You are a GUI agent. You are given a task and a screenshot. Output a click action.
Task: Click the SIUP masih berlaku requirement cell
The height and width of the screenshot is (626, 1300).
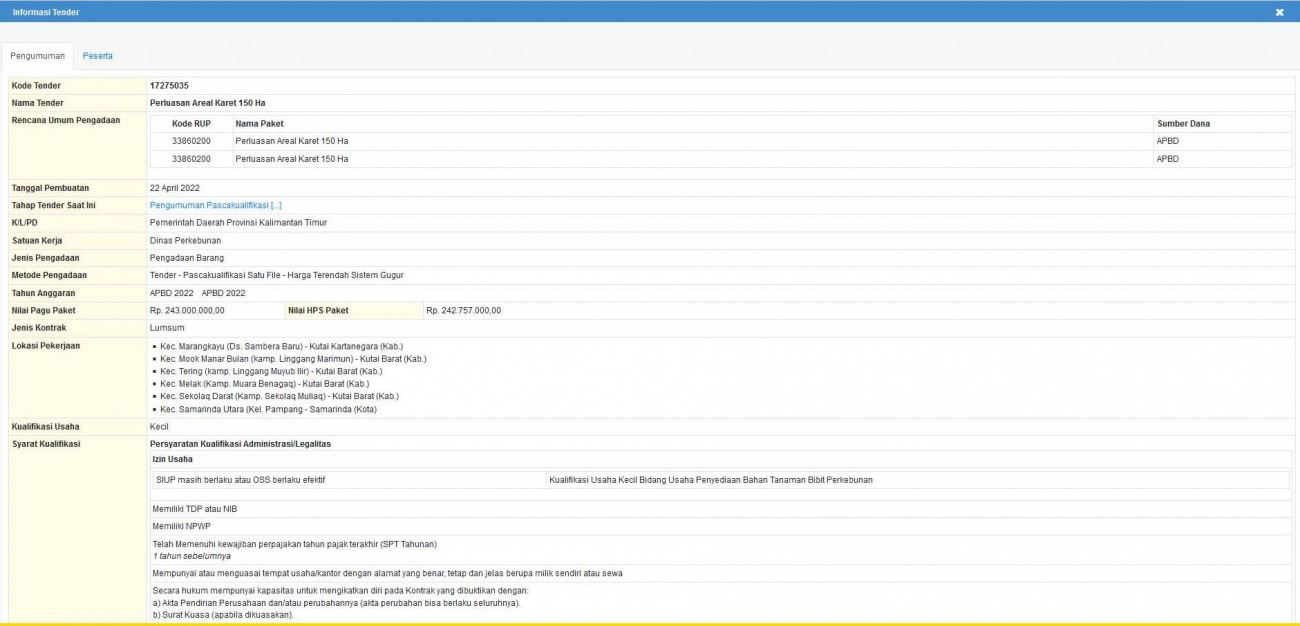[239, 480]
